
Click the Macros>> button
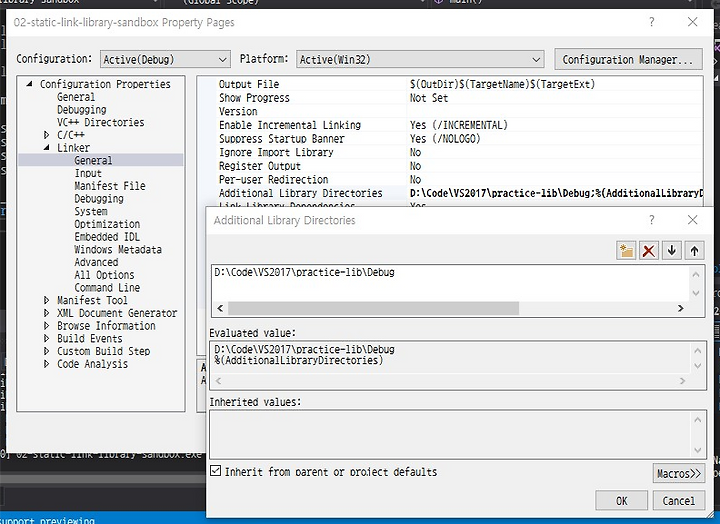click(x=679, y=473)
